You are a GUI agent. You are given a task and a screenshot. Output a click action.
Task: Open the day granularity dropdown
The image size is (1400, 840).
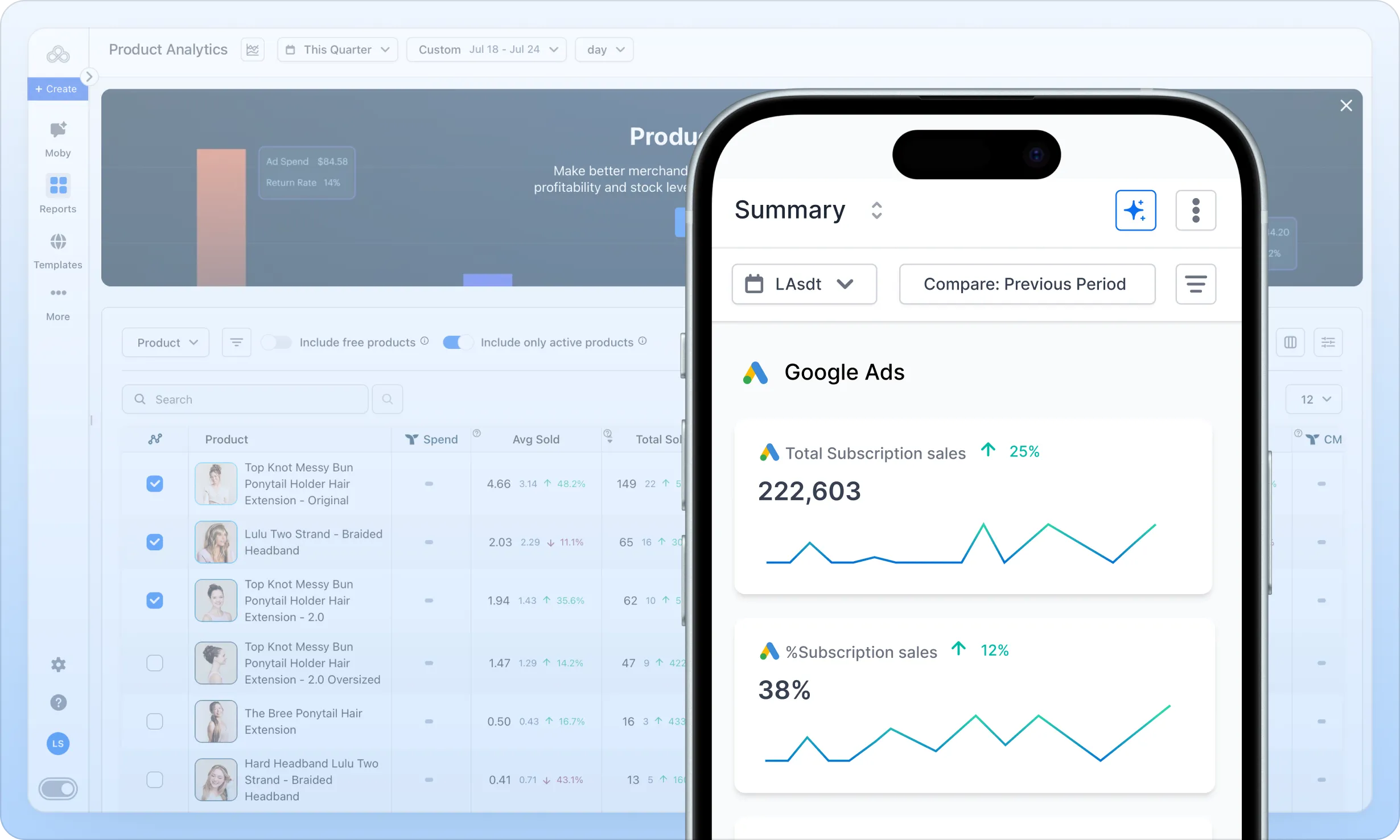tap(604, 50)
